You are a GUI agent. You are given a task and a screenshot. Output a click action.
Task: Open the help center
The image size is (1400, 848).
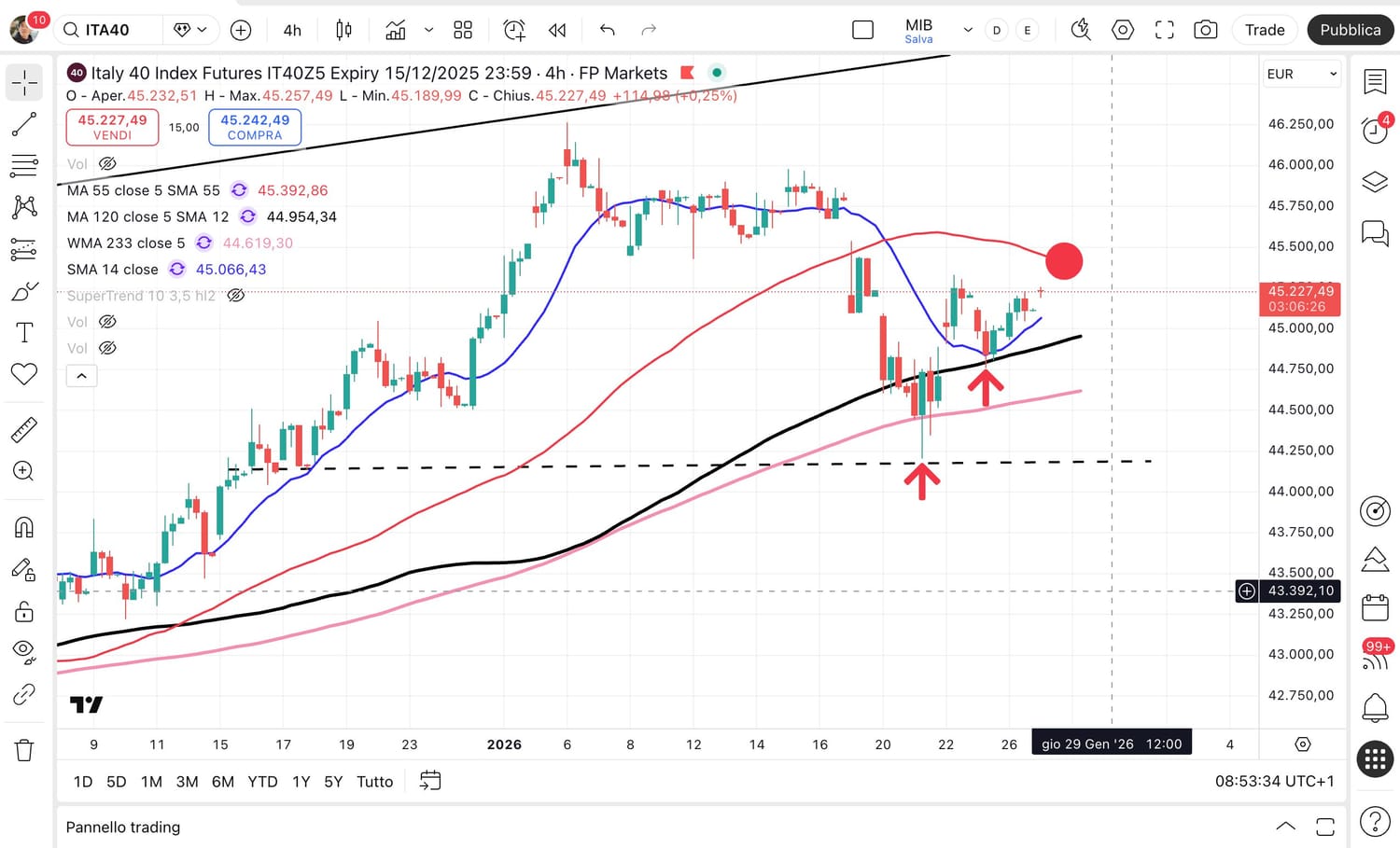click(x=1375, y=822)
